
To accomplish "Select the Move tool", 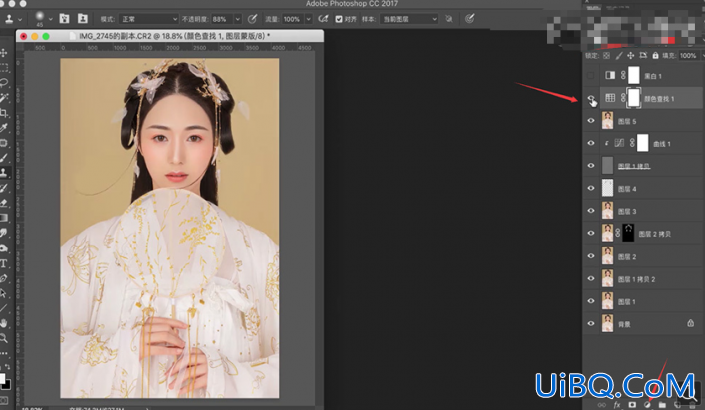I will (4, 53).
